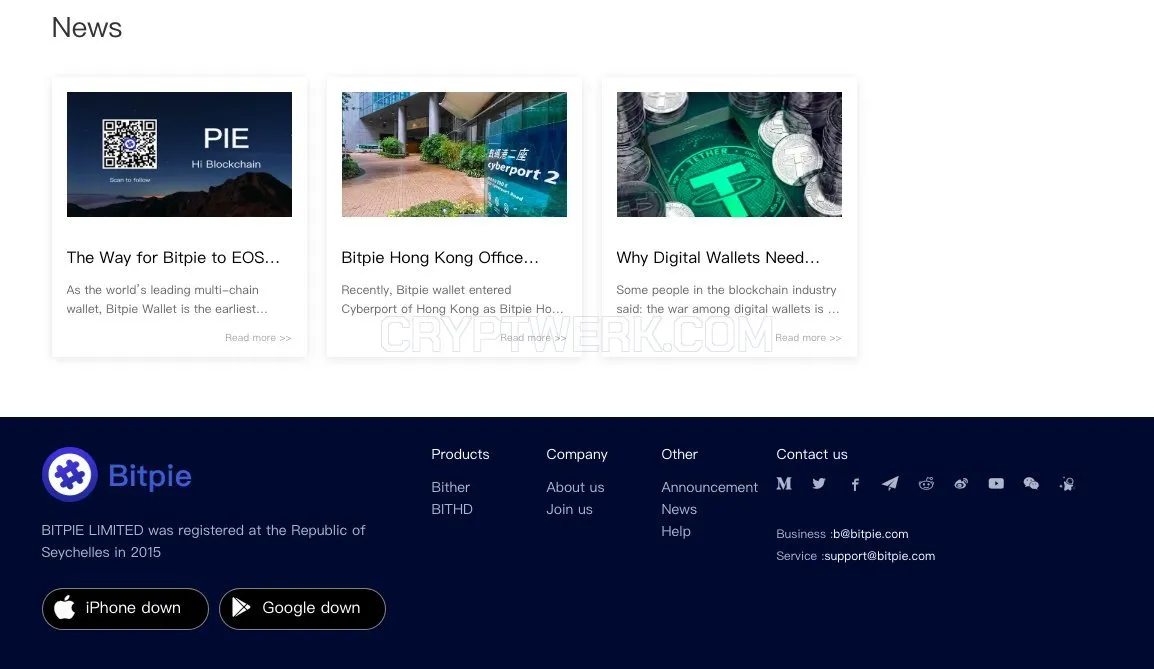Click the Bitpie round logo icon
1154x669 pixels.
pos(70,475)
